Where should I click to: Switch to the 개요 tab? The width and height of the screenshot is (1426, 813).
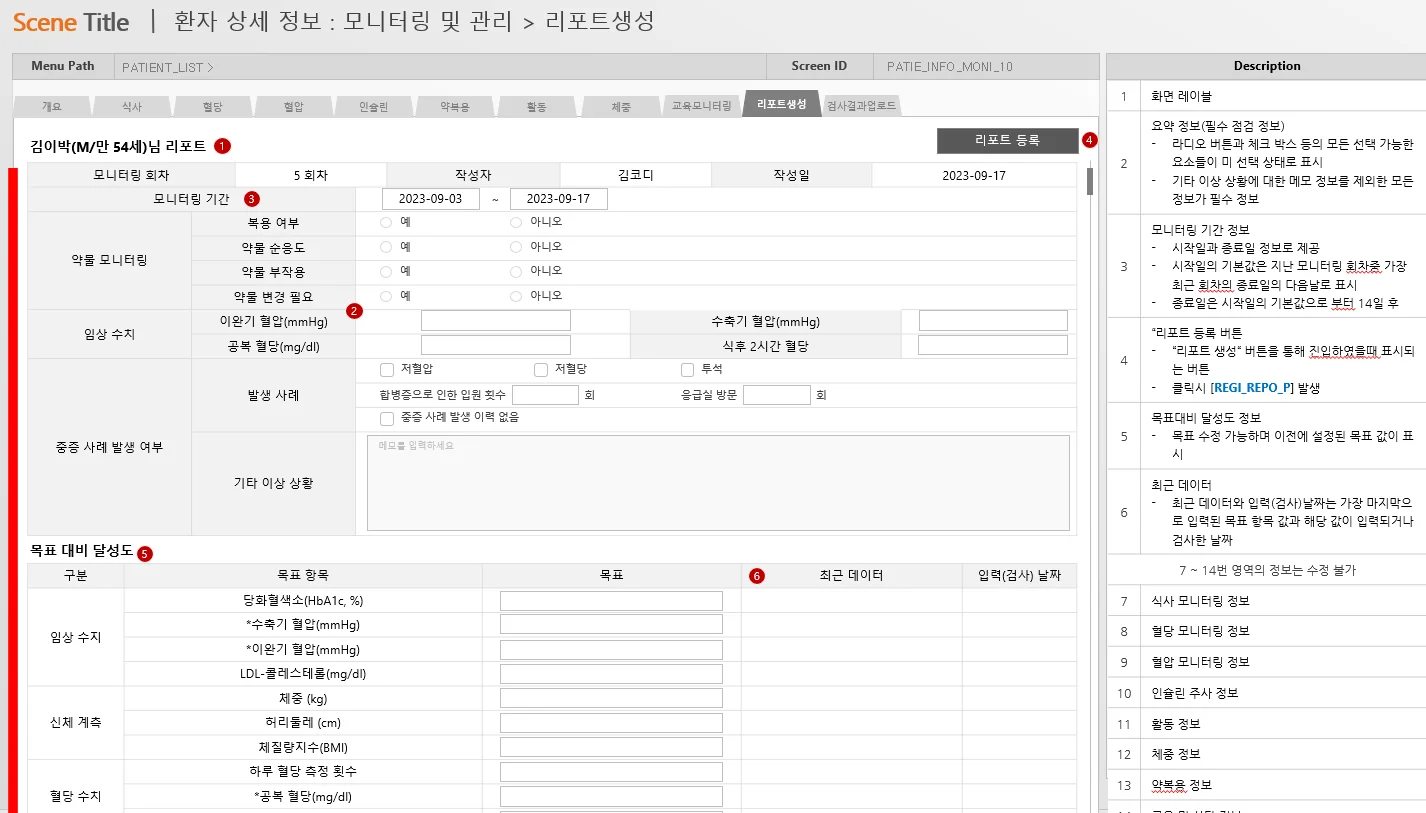[52, 105]
